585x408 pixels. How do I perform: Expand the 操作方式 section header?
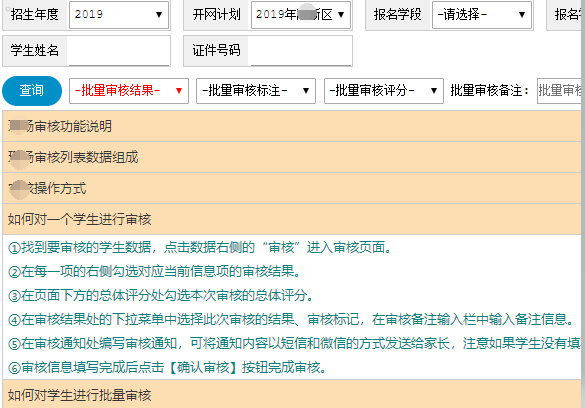(292, 188)
